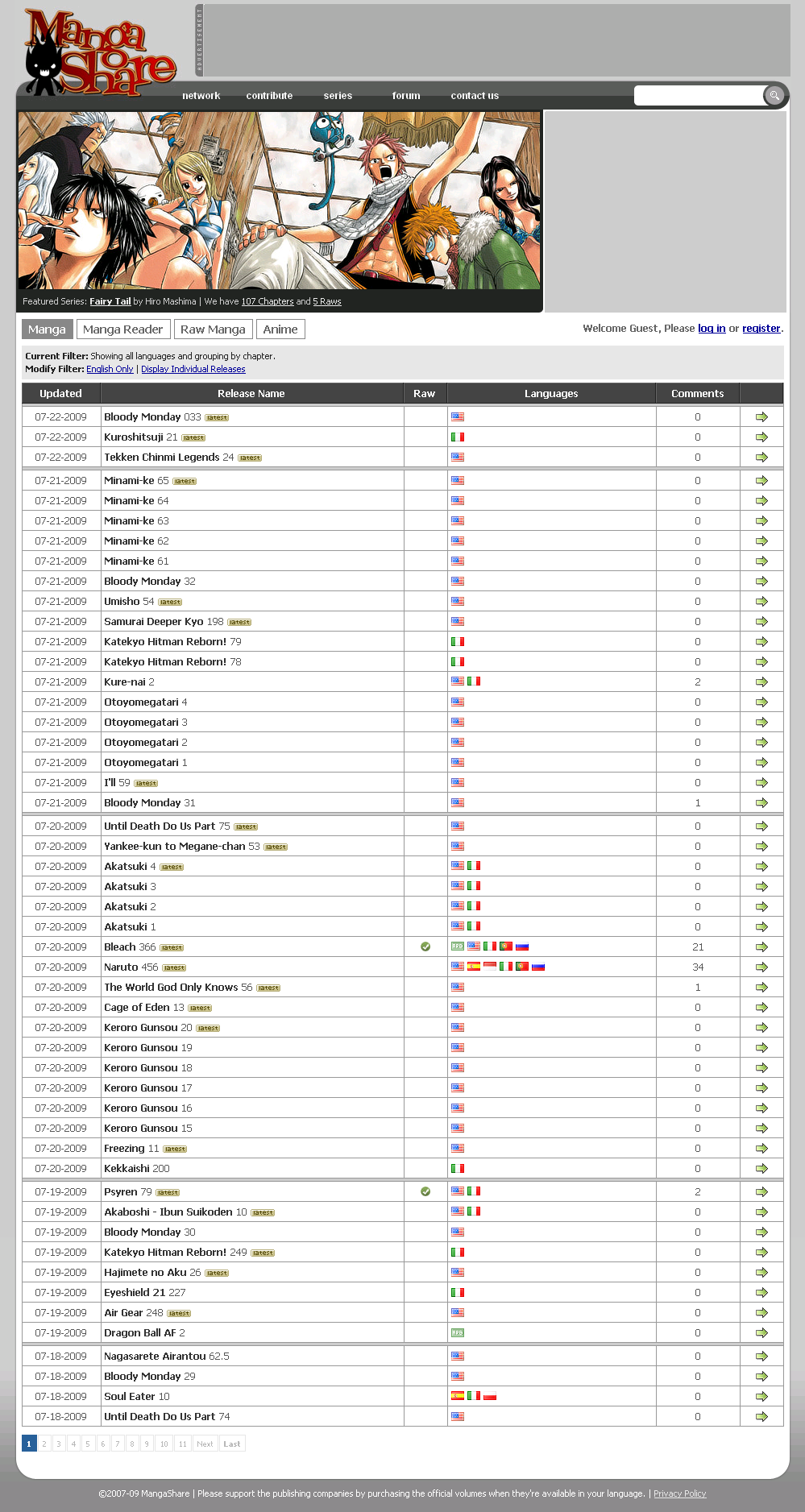The width and height of the screenshot is (805, 1512).
Task: Jump to the Last page
Action: tap(232, 1444)
